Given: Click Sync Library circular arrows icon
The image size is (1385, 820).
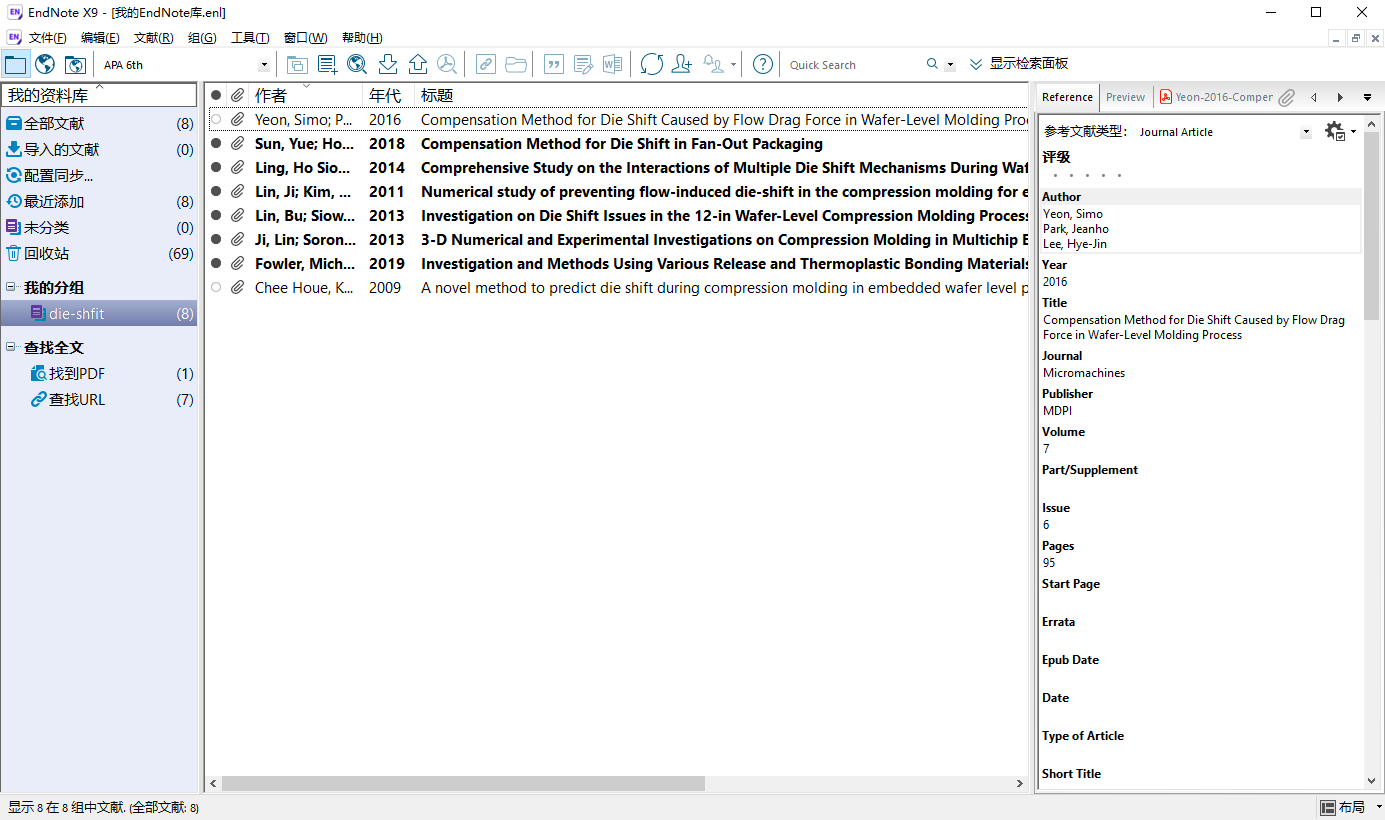Looking at the screenshot, I should coord(652,65).
